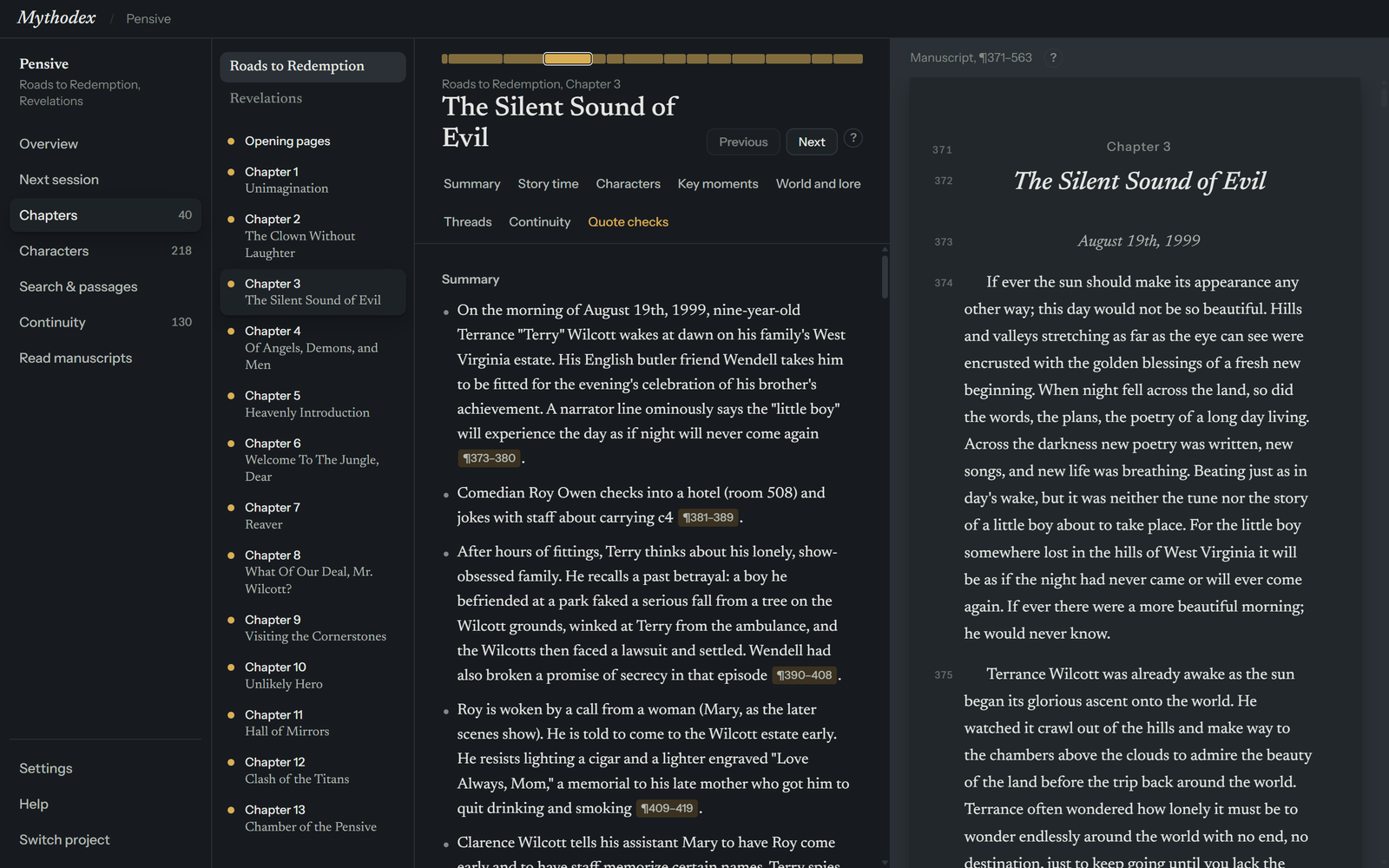Open Characters section with 218 count

tap(105, 251)
